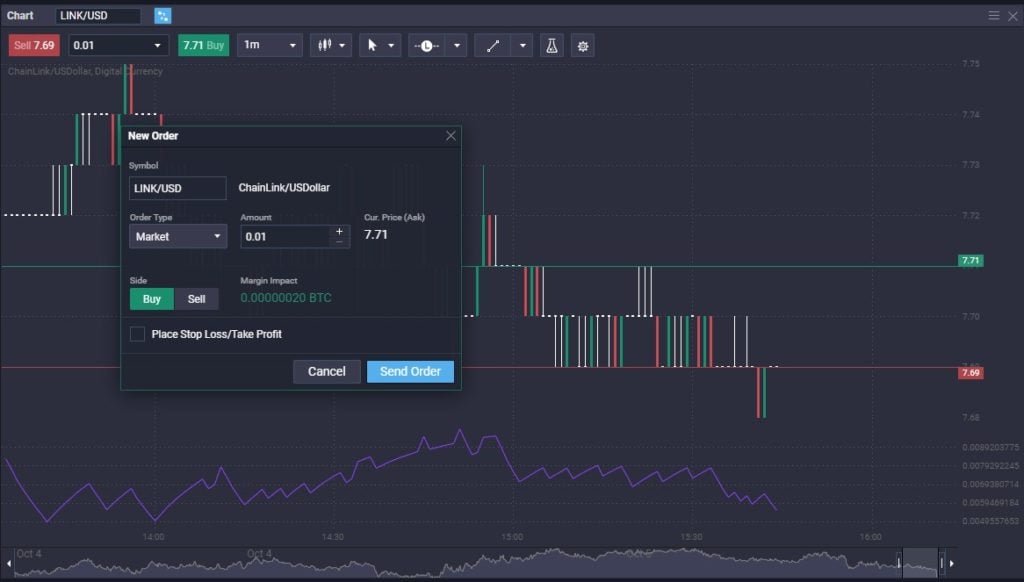Image resolution: width=1024 pixels, height=582 pixels.
Task: Click the red Sell 7.69 price button
Action: click(x=34, y=45)
